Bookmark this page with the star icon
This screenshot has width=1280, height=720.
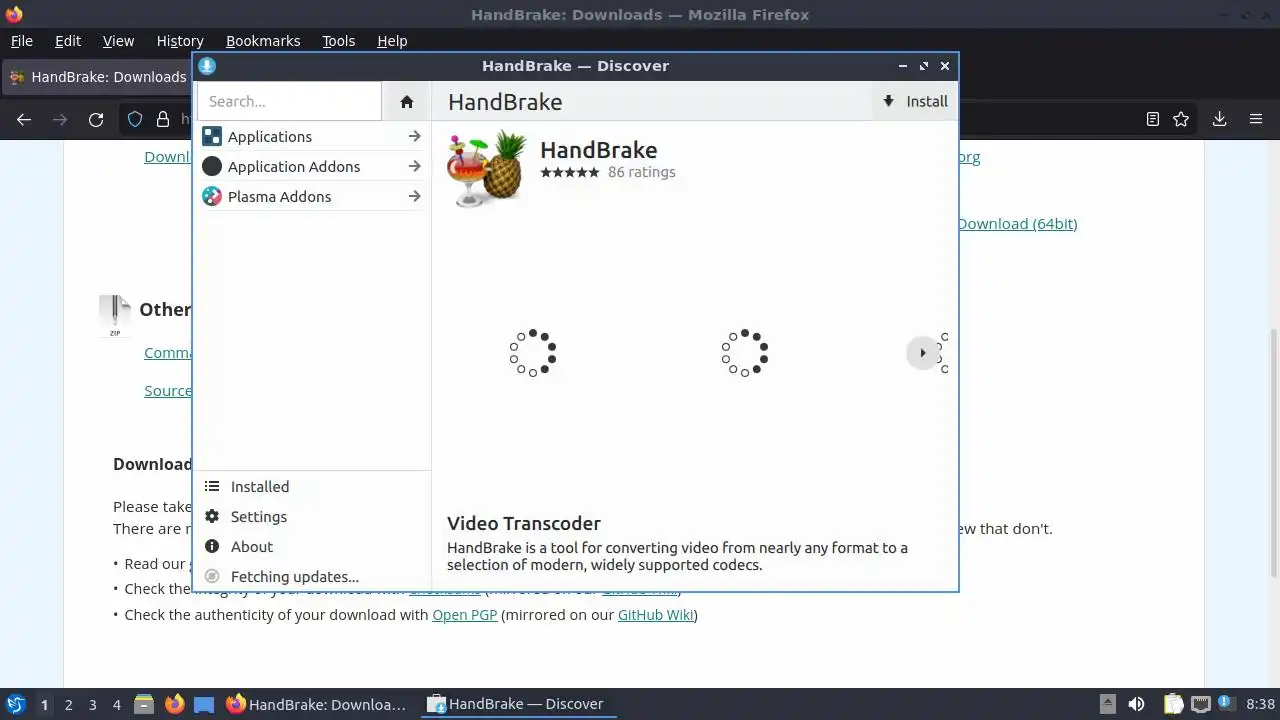point(1181,119)
